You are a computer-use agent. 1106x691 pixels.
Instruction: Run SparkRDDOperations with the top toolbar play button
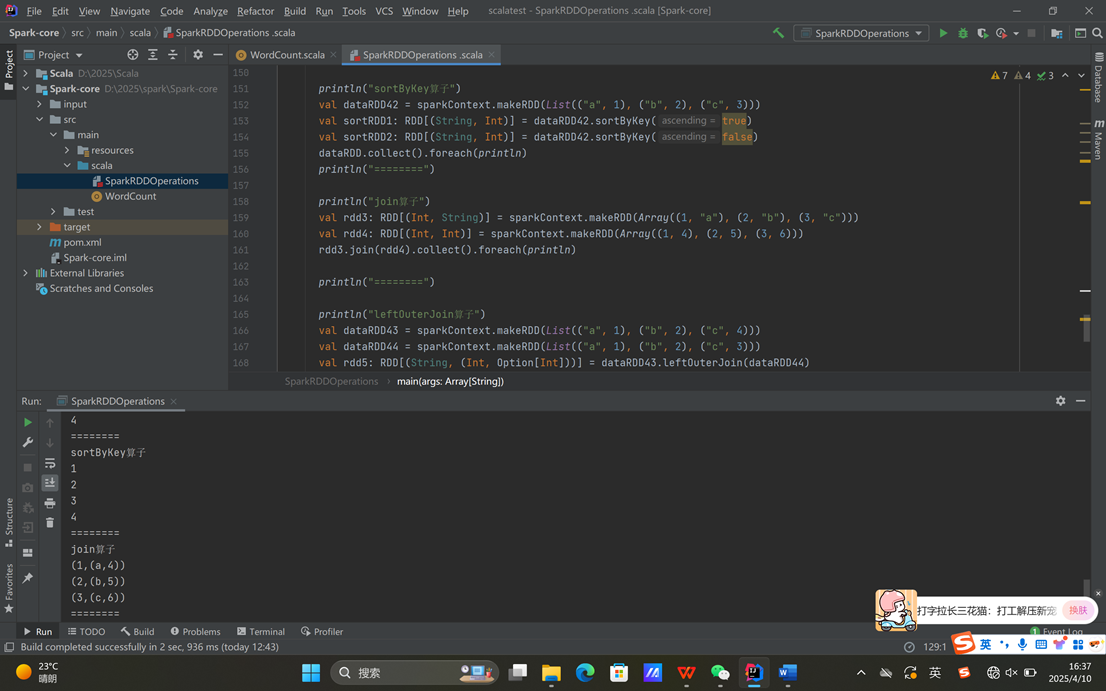(943, 32)
